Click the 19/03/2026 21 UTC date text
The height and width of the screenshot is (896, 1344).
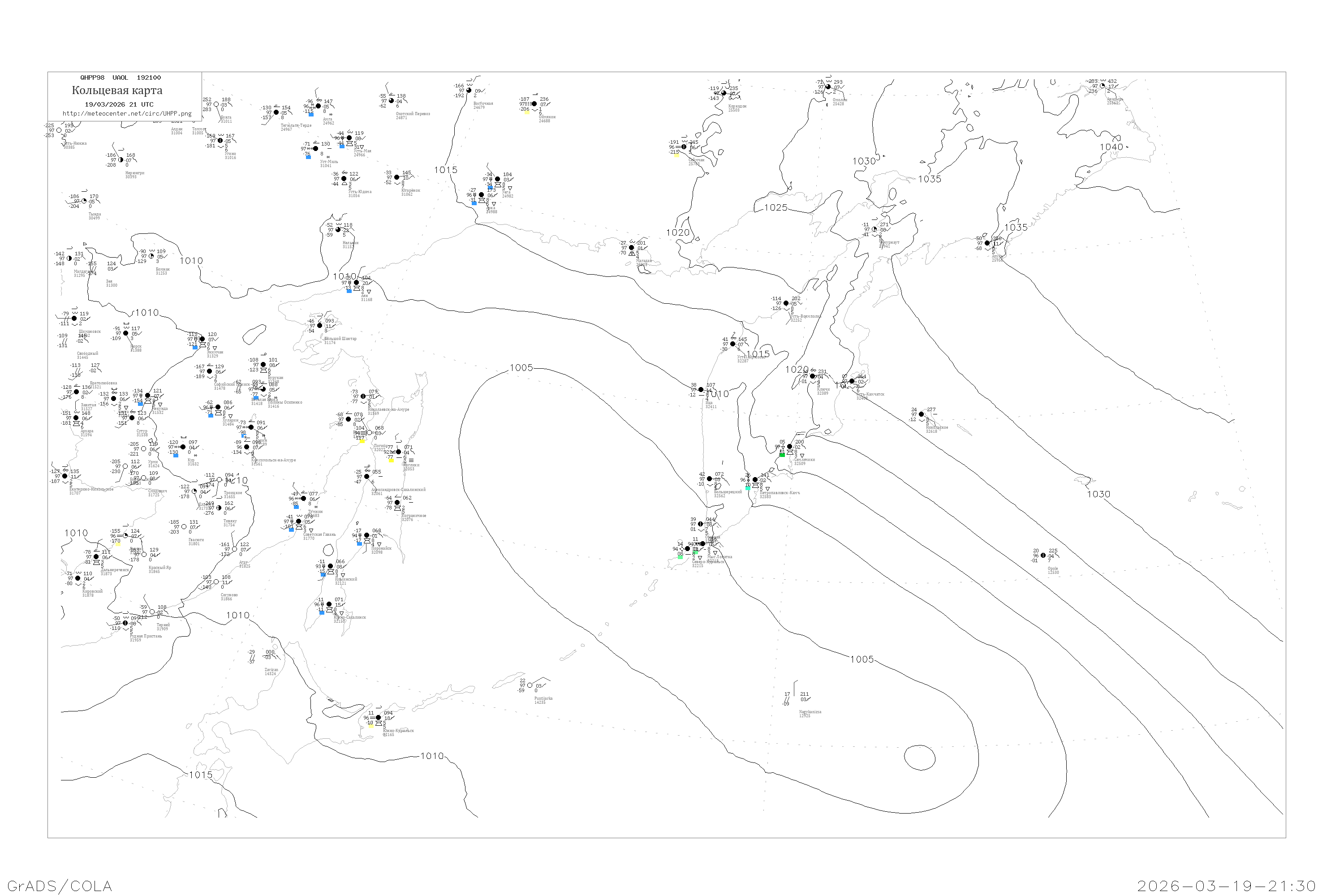pos(119,104)
